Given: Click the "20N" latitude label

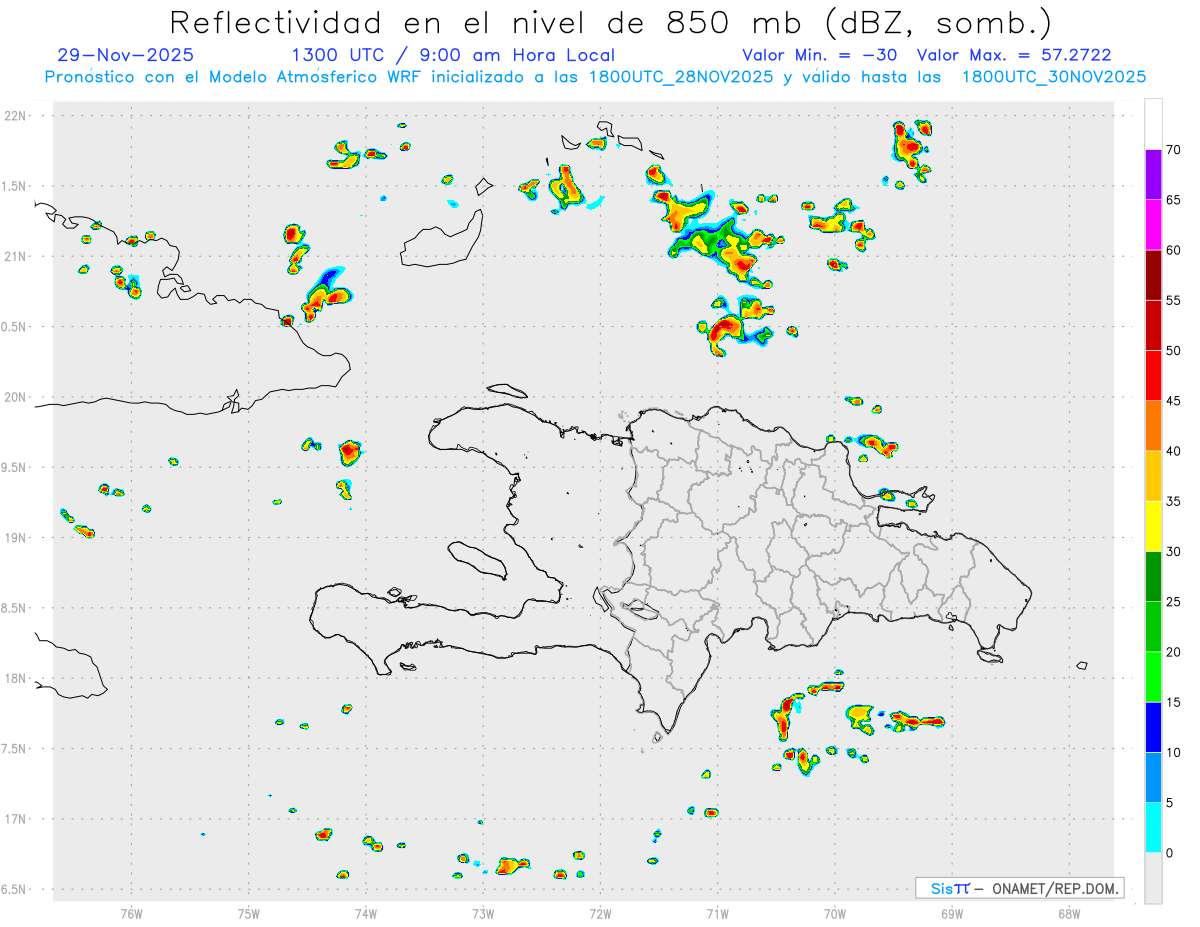Looking at the screenshot, I should click(x=15, y=397).
